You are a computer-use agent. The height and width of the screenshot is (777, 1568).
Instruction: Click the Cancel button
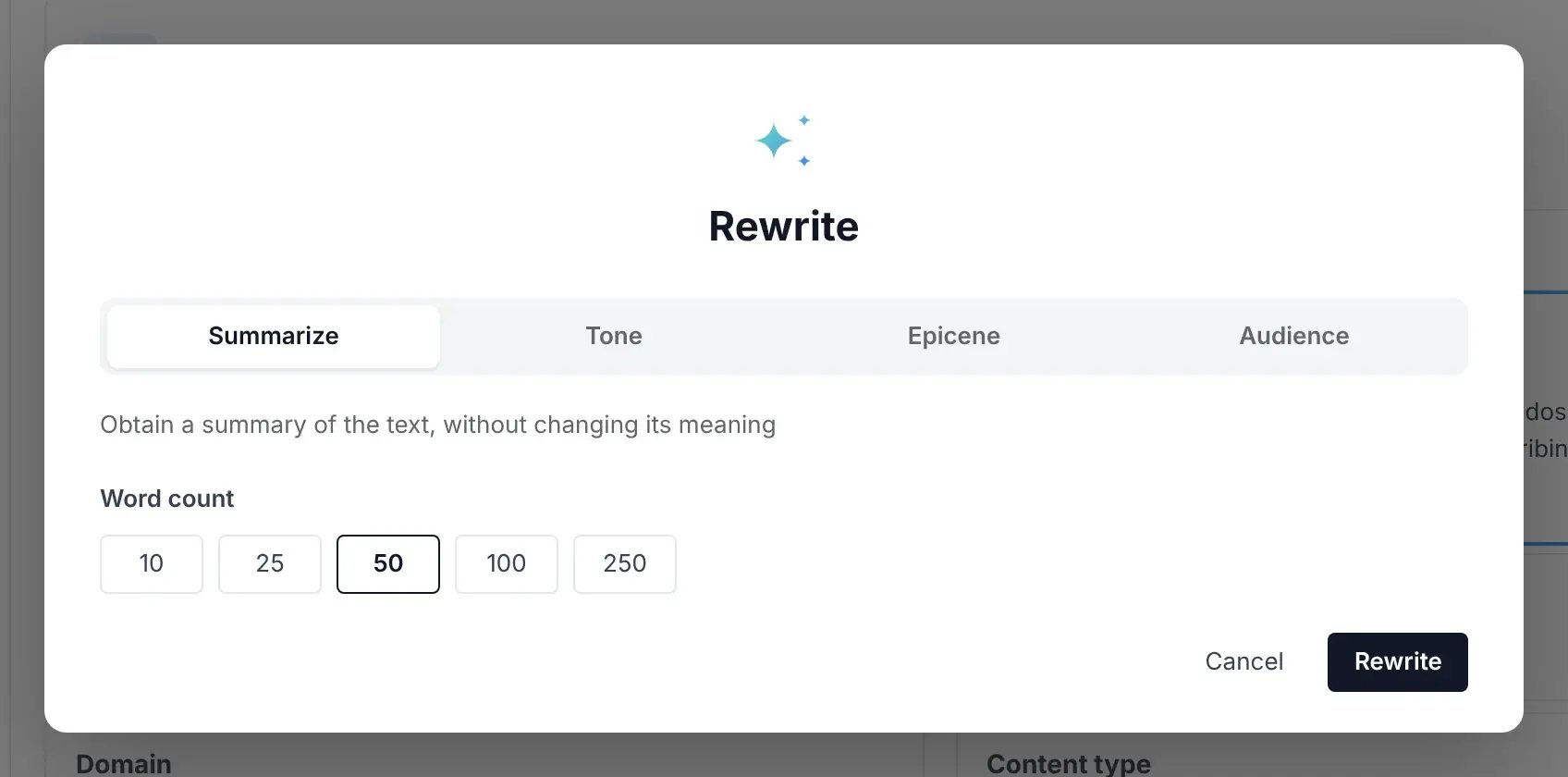click(x=1244, y=661)
